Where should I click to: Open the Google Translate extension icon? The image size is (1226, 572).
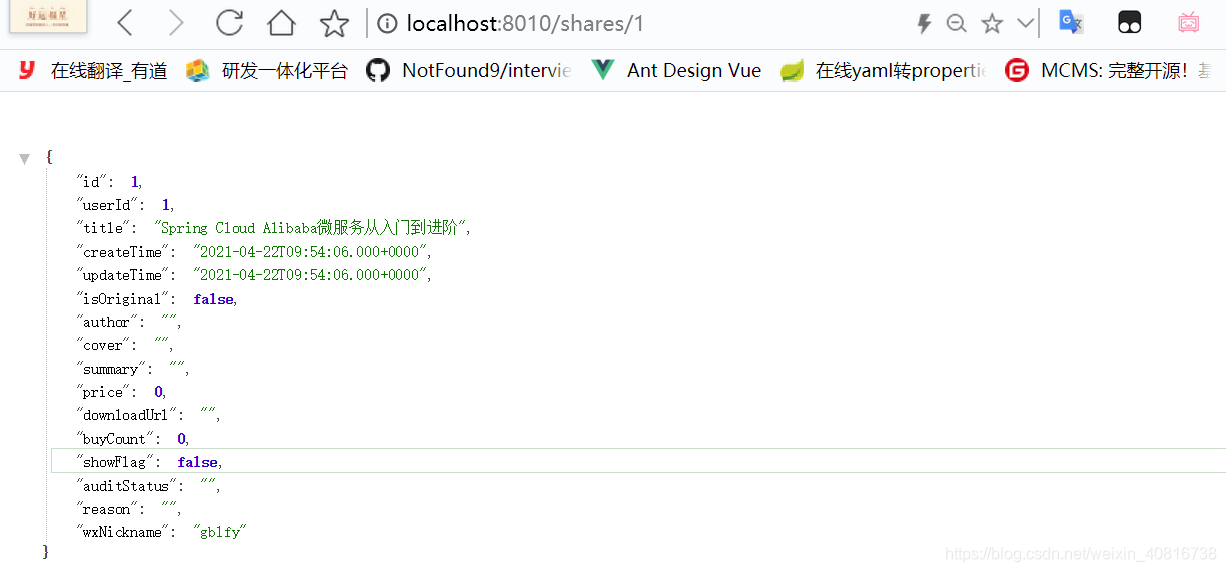tap(1072, 22)
